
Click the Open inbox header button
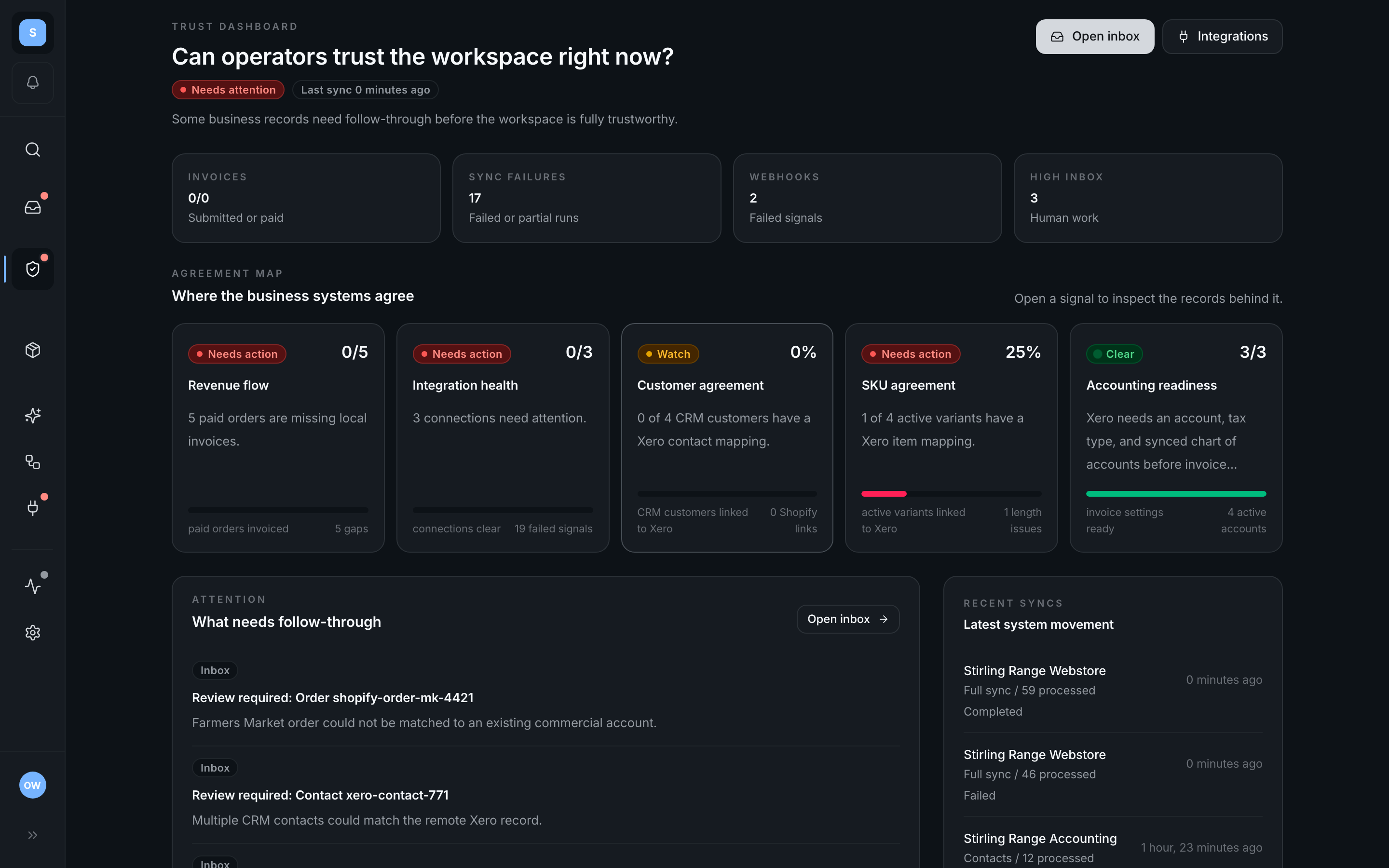tap(1094, 37)
